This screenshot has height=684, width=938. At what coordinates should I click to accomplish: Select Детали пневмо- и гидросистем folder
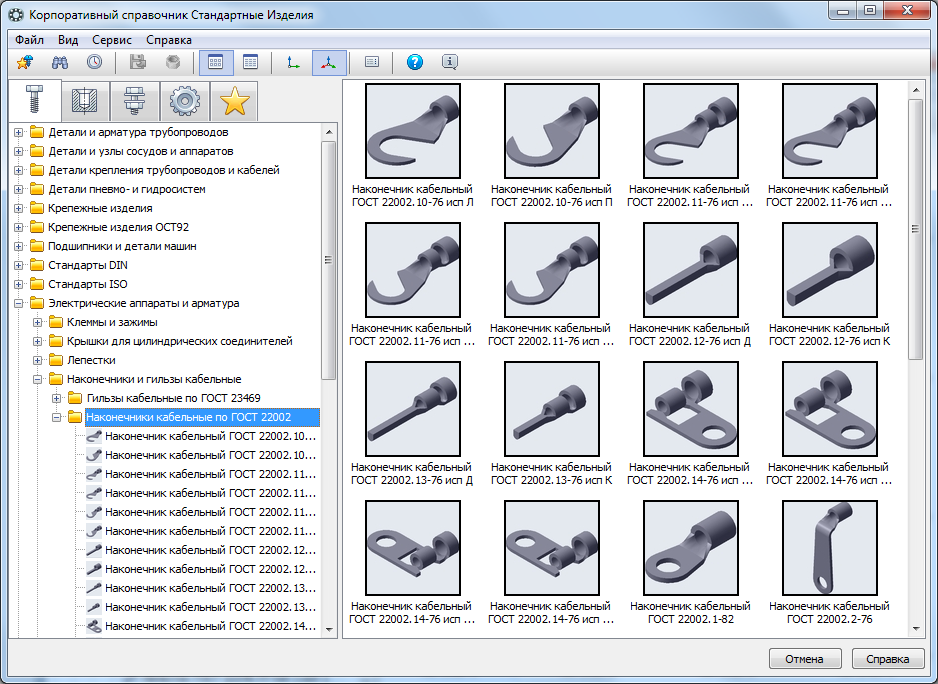(x=127, y=189)
